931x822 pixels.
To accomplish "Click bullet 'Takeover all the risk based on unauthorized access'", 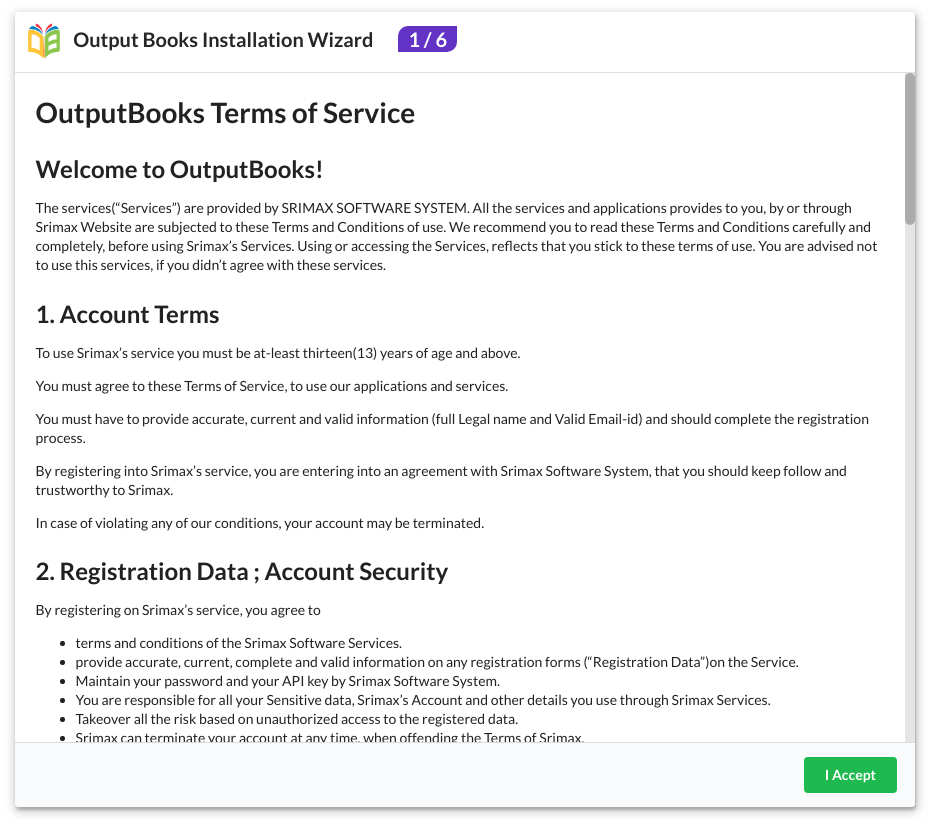I will pyautogui.click(x=297, y=719).
